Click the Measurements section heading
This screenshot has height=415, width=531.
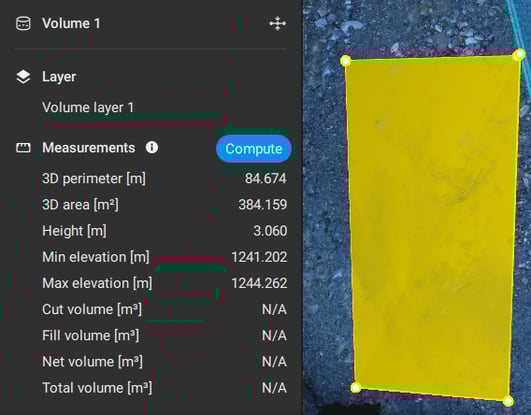pos(88,148)
